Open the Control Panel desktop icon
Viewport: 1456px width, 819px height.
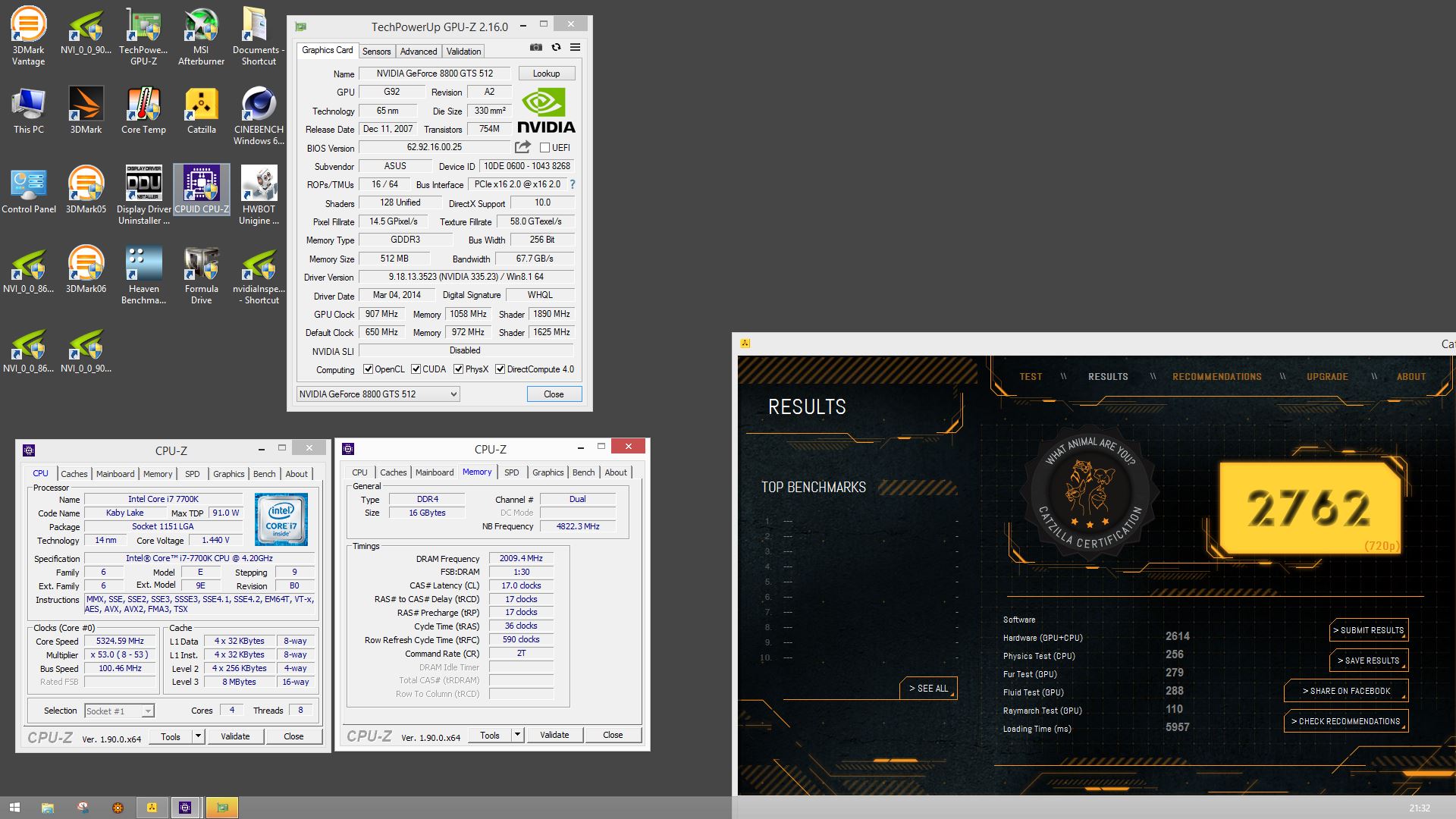coord(28,190)
